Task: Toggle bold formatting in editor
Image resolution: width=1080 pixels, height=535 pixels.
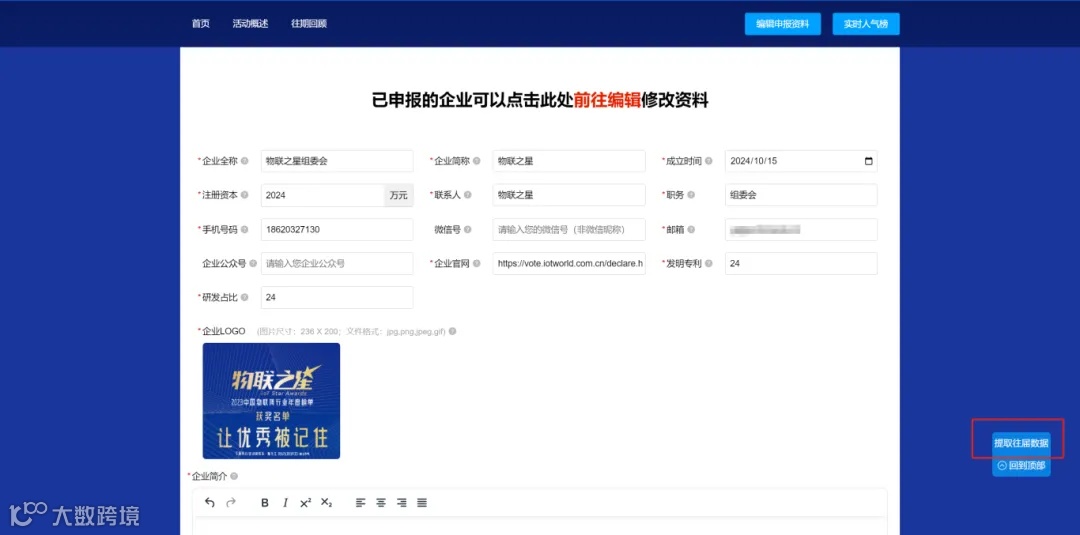Action: [264, 503]
